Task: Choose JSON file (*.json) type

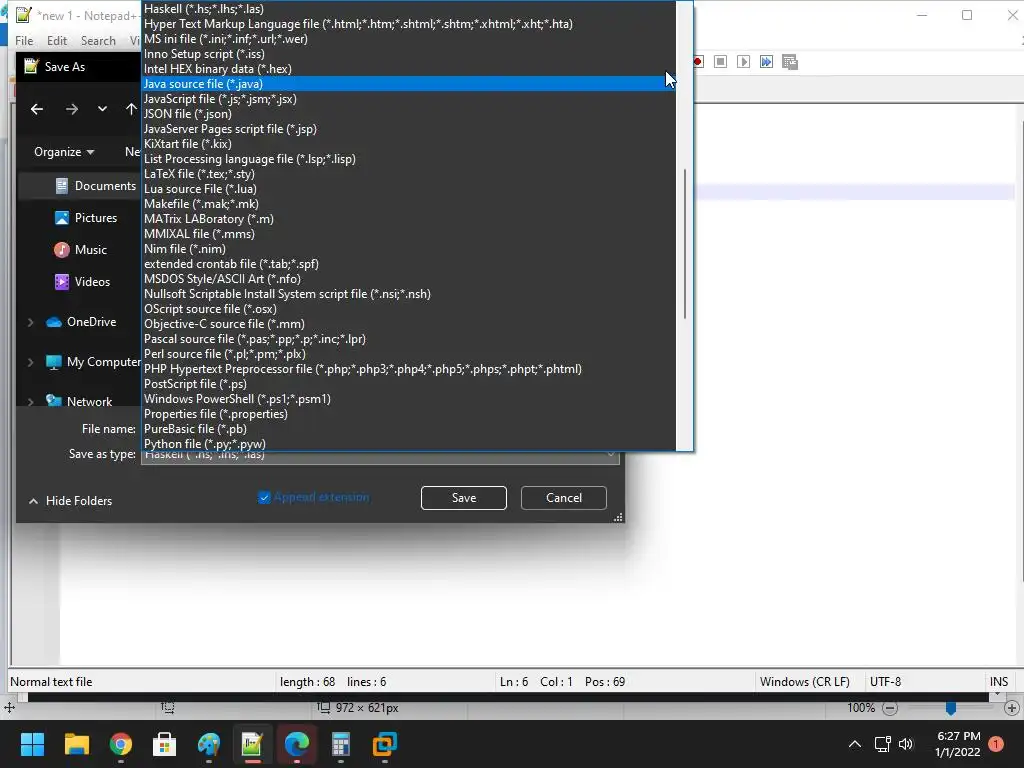Action: click(x=409, y=114)
